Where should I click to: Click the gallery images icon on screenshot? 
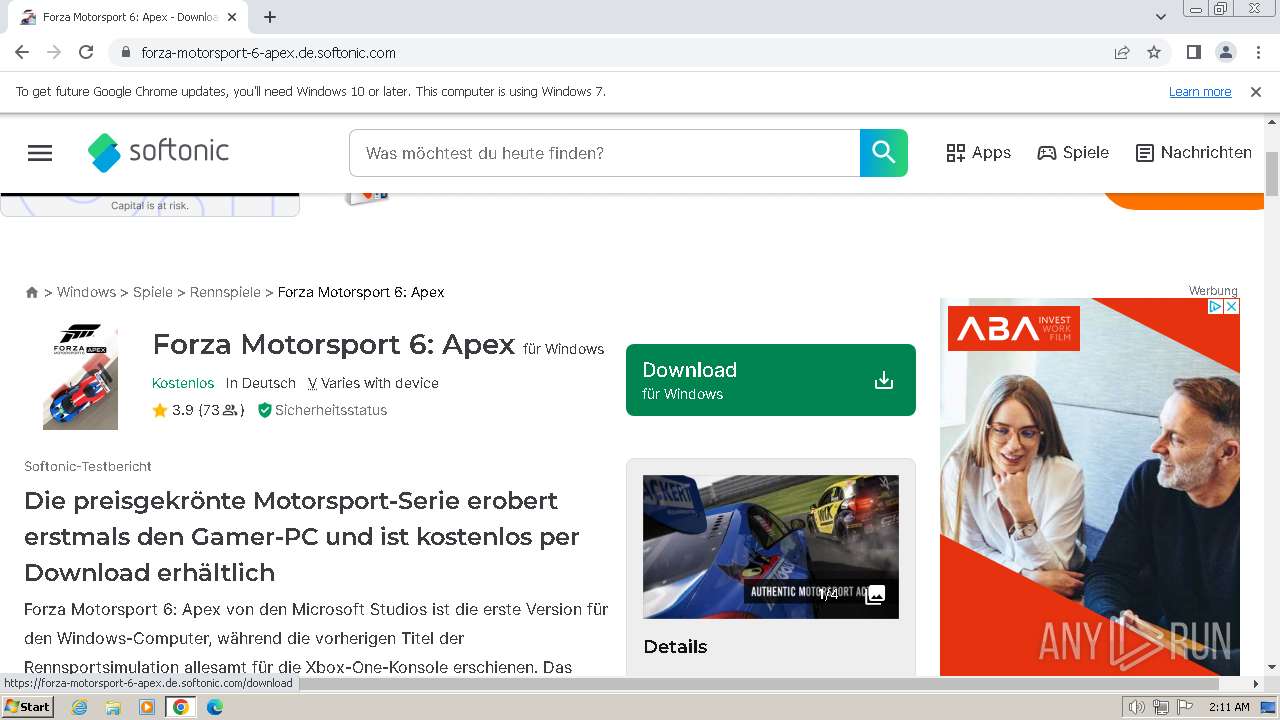point(875,594)
